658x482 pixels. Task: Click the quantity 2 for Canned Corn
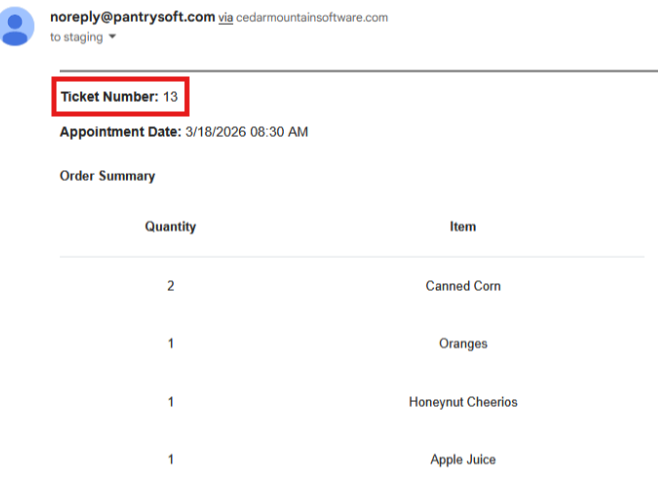point(170,286)
